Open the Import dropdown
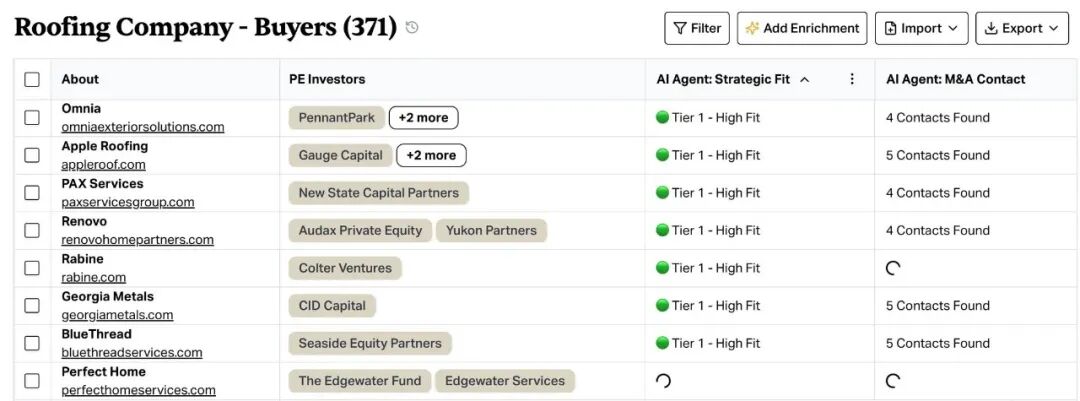The image size is (1080, 401). pyautogui.click(x=922, y=28)
